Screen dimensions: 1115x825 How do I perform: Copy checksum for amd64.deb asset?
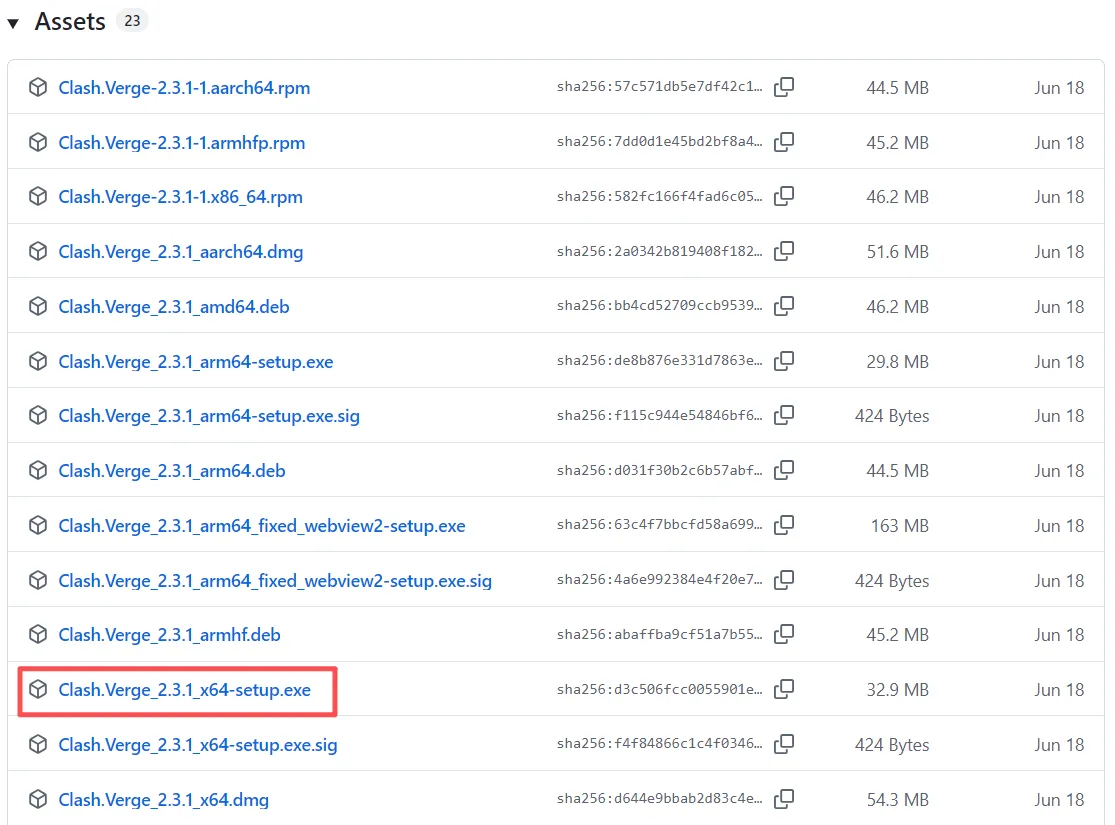(x=785, y=306)
